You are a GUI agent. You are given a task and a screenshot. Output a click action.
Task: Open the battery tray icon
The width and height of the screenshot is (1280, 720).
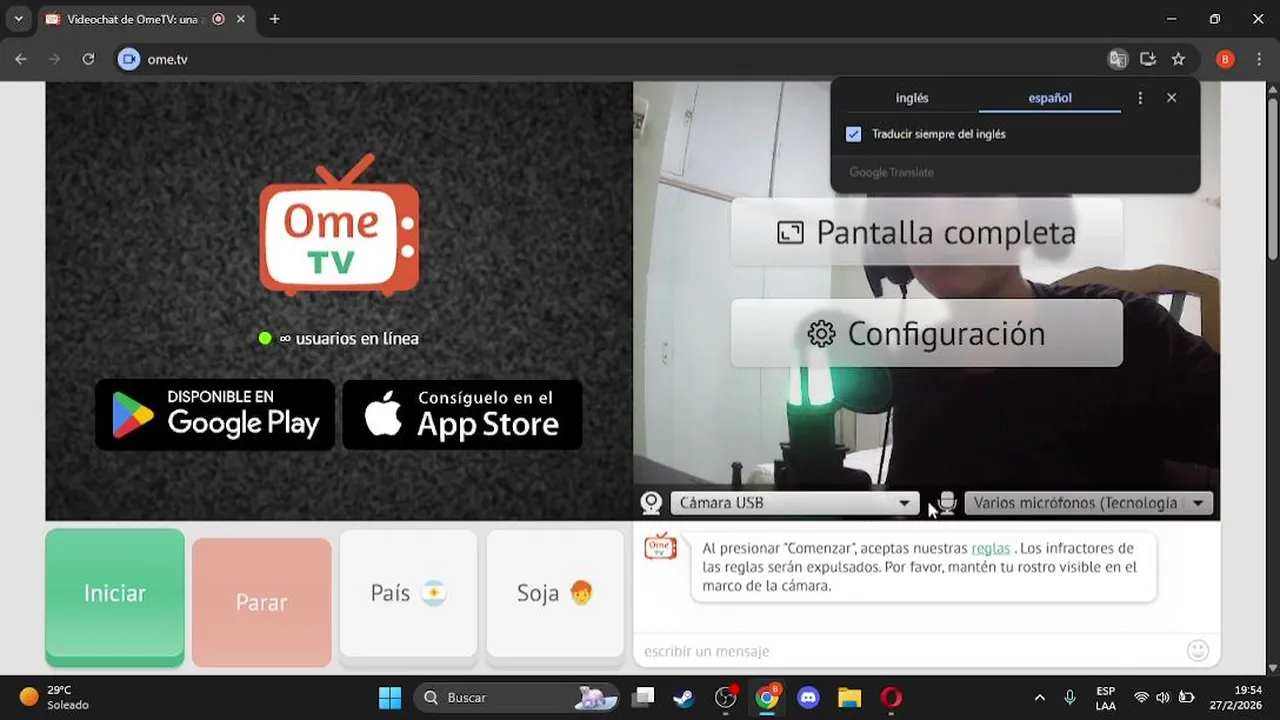(1187, 697)
